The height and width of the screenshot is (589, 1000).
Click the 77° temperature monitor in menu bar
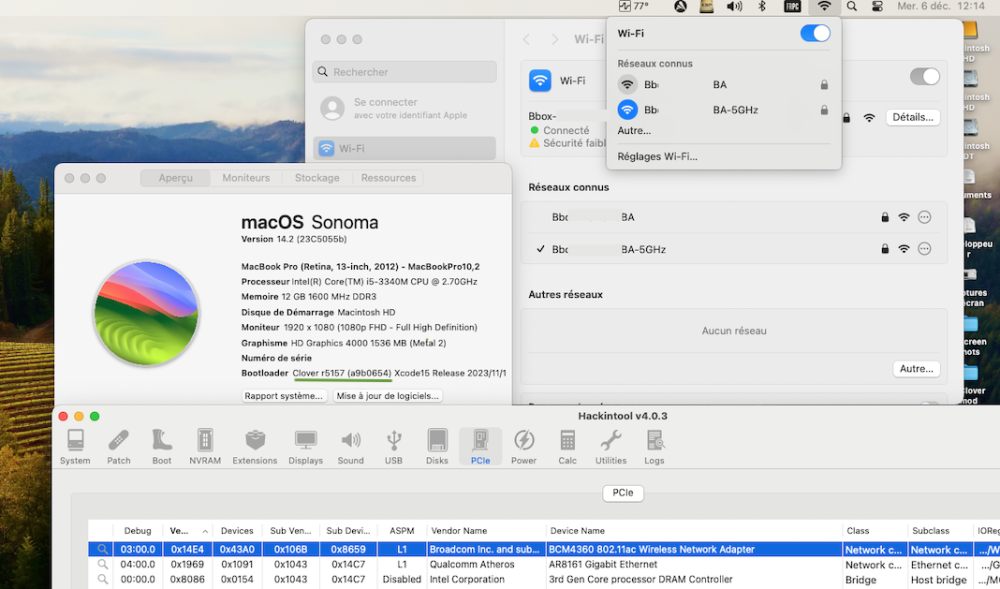point(633,6)
